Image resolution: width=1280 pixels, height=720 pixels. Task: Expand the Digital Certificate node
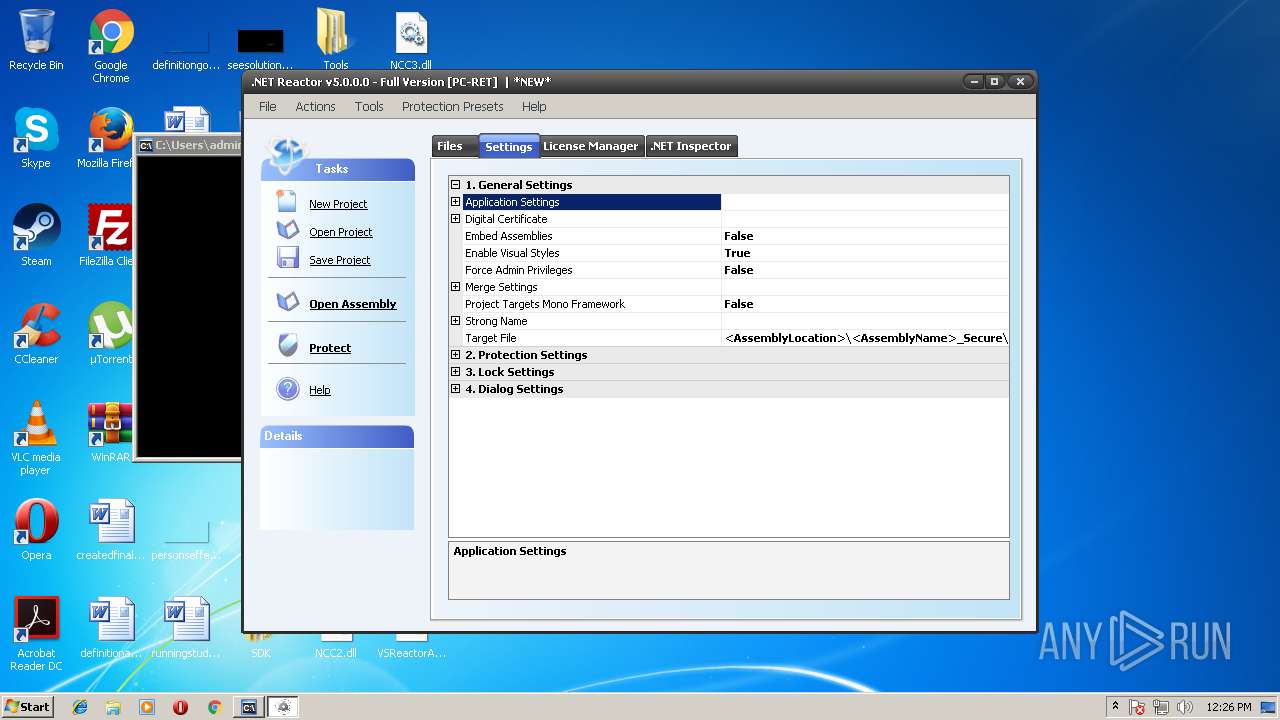click(x=456, y=218)
